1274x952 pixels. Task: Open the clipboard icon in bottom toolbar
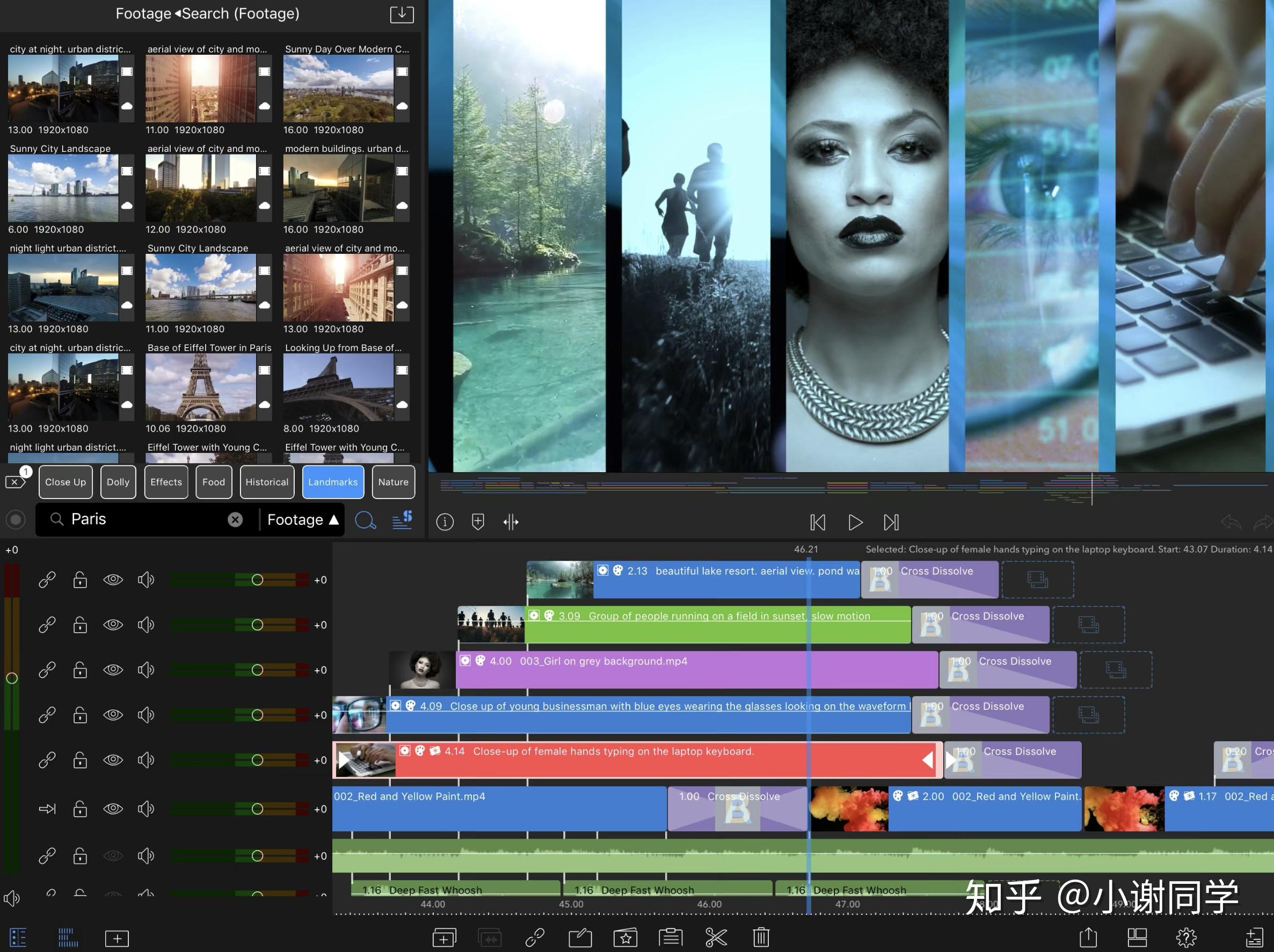pyautogui.click(x=671, y=938)
